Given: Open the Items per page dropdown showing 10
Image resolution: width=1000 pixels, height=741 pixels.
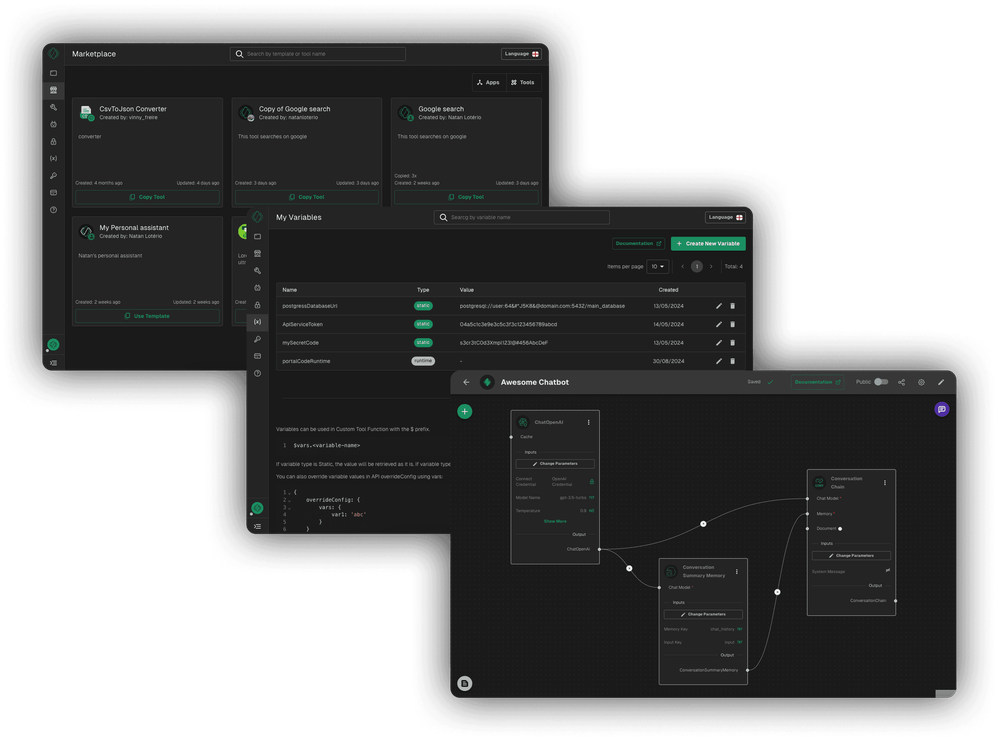Looking at the screenshot, I should coord(658,266).
